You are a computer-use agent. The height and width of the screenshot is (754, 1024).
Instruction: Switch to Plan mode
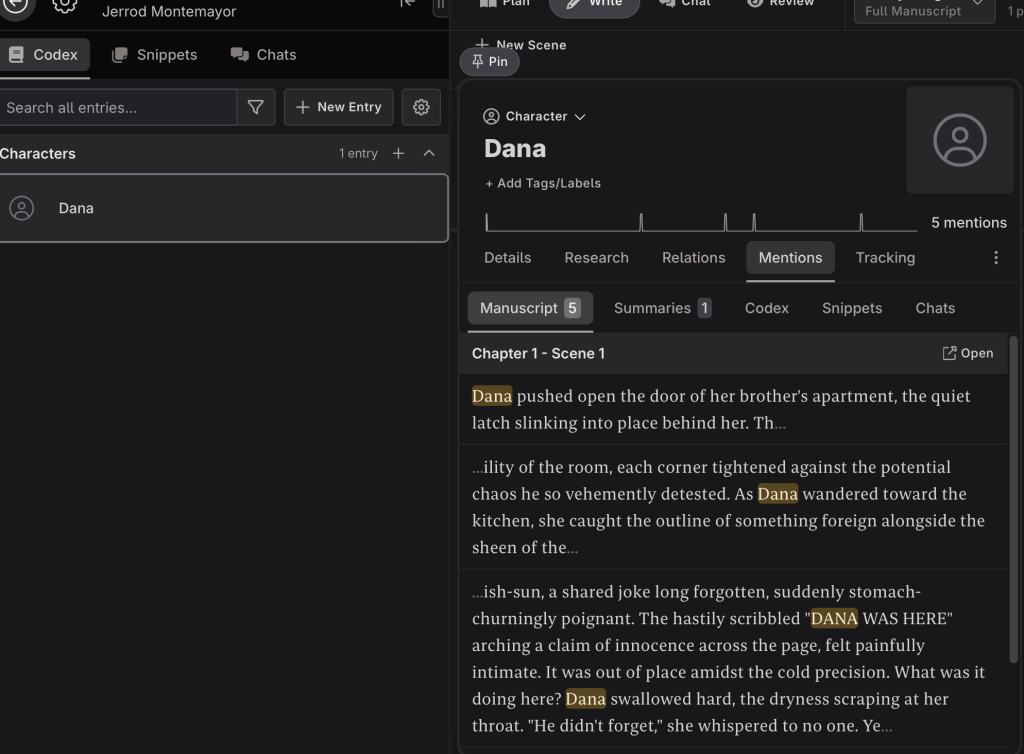coord(504,3)
